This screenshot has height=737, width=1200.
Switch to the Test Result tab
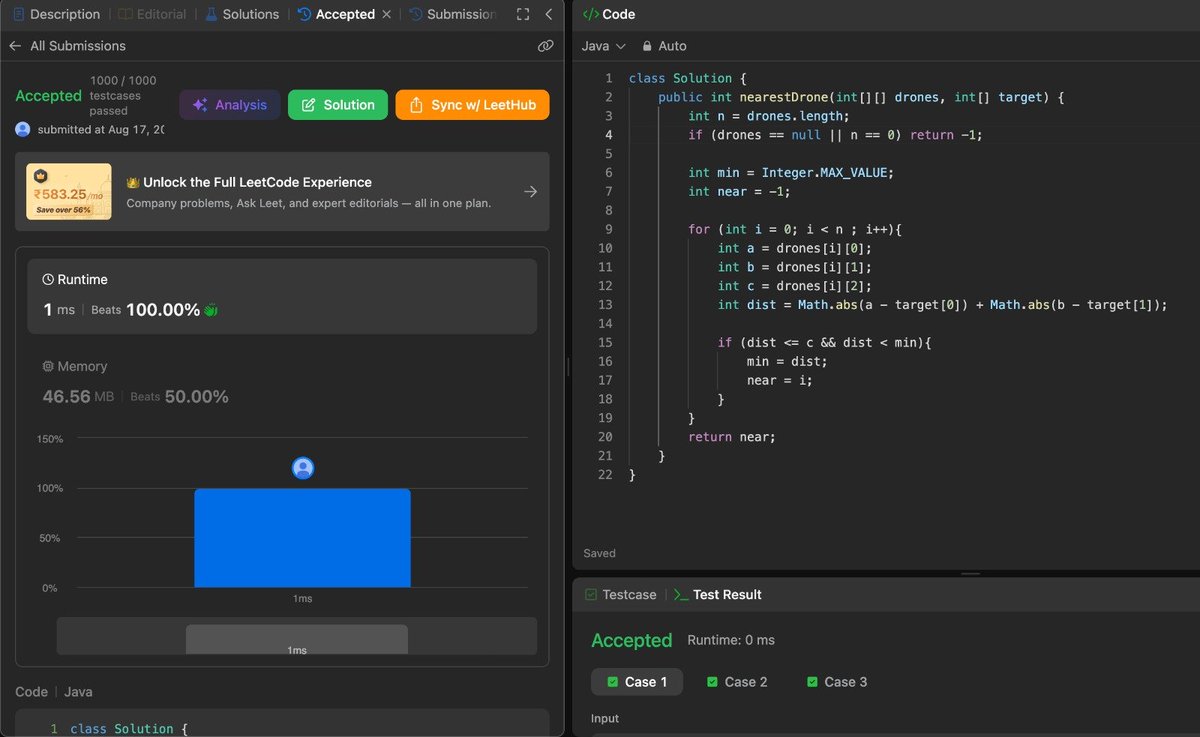[x=718, y=594]
